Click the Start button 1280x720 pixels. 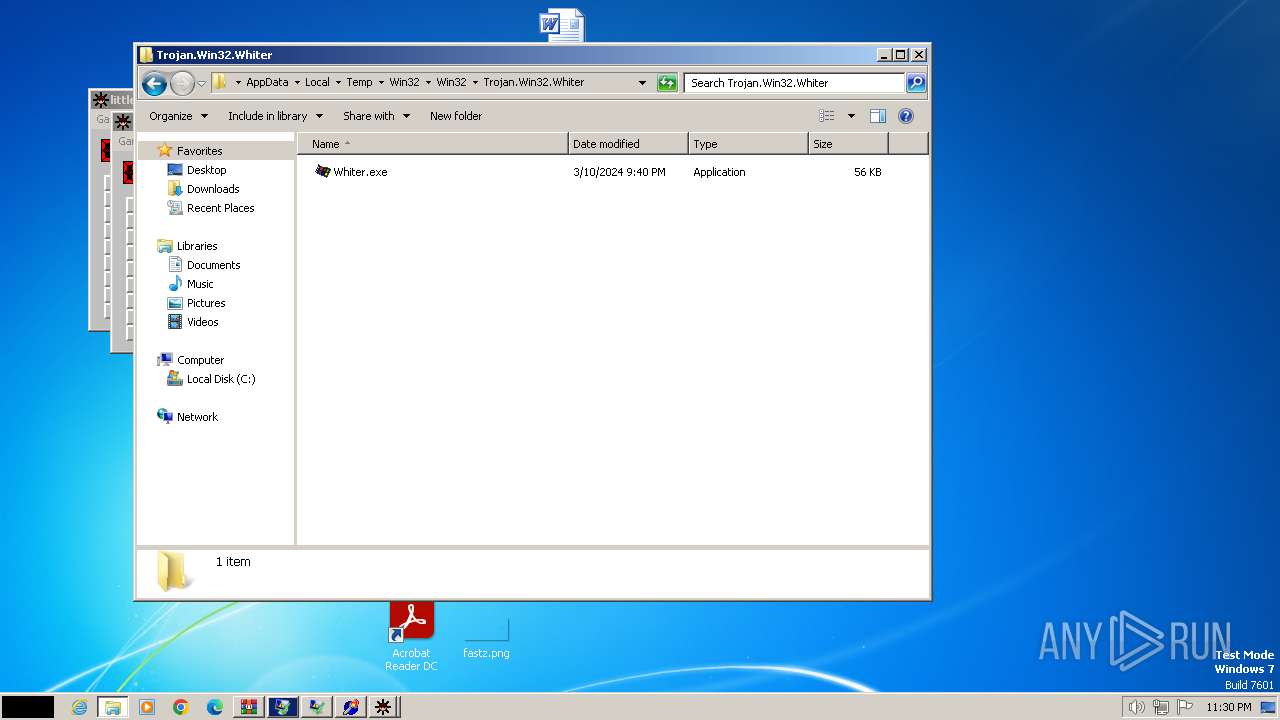(27, 707)
